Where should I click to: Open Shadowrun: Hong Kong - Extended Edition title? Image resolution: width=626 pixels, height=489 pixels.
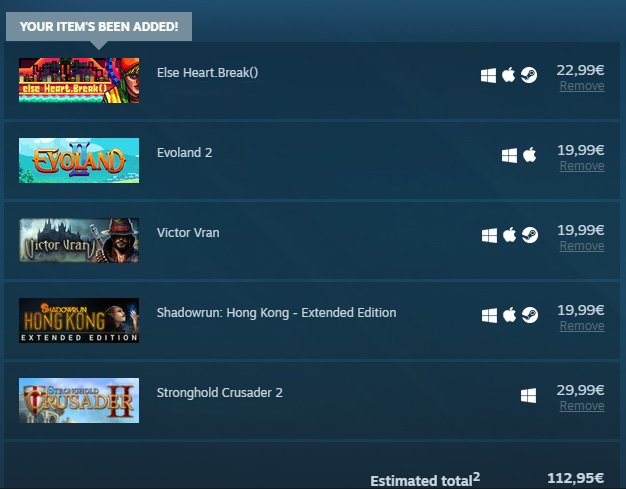276,313
